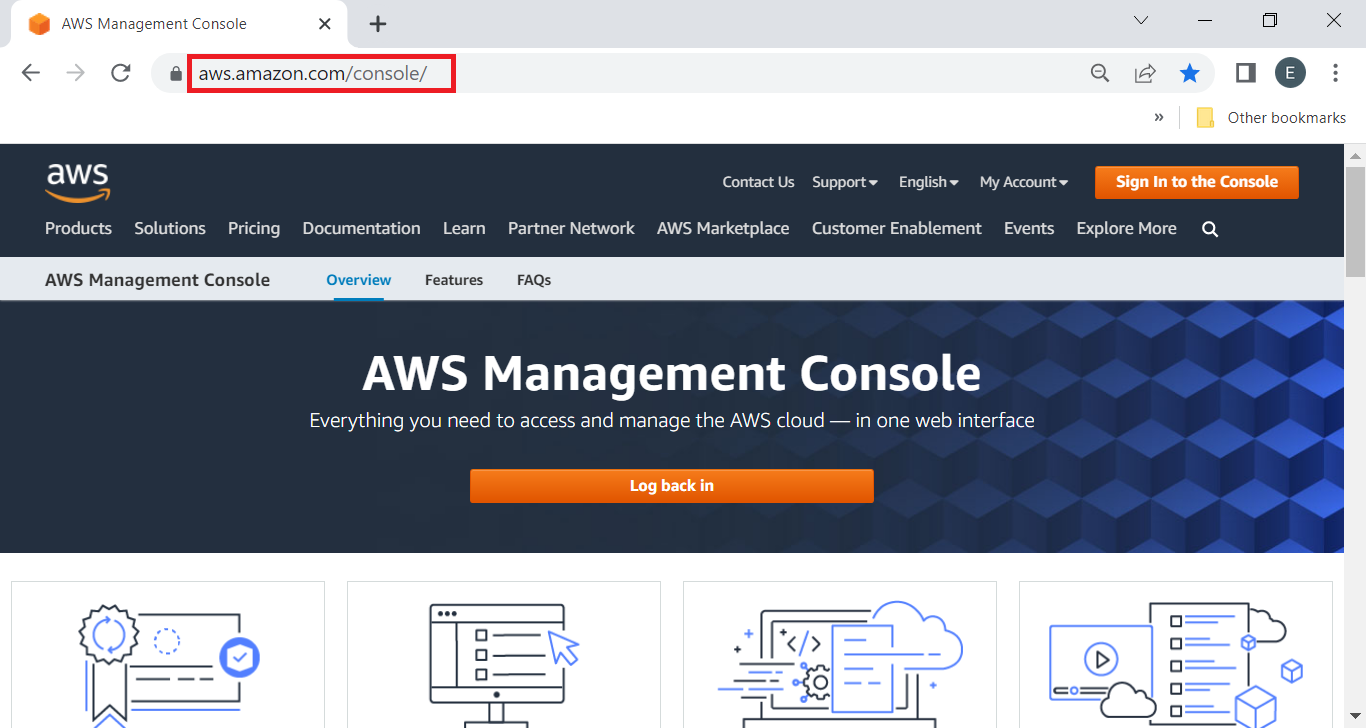Click the Log back in button

[672, 486]
